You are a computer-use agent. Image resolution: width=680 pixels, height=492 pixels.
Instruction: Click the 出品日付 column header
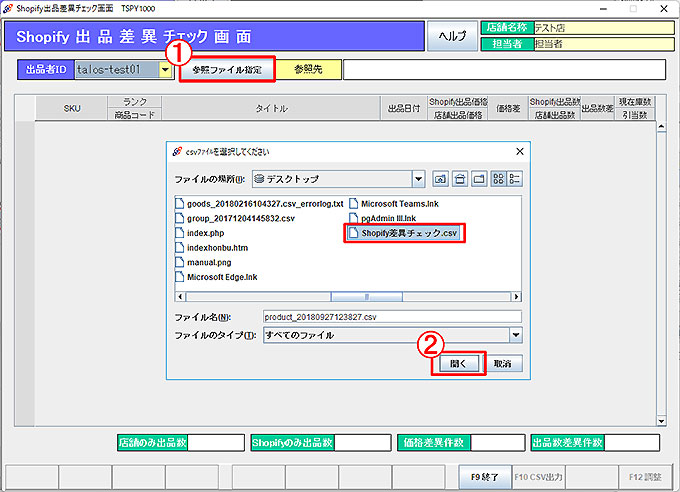(404, 108)
